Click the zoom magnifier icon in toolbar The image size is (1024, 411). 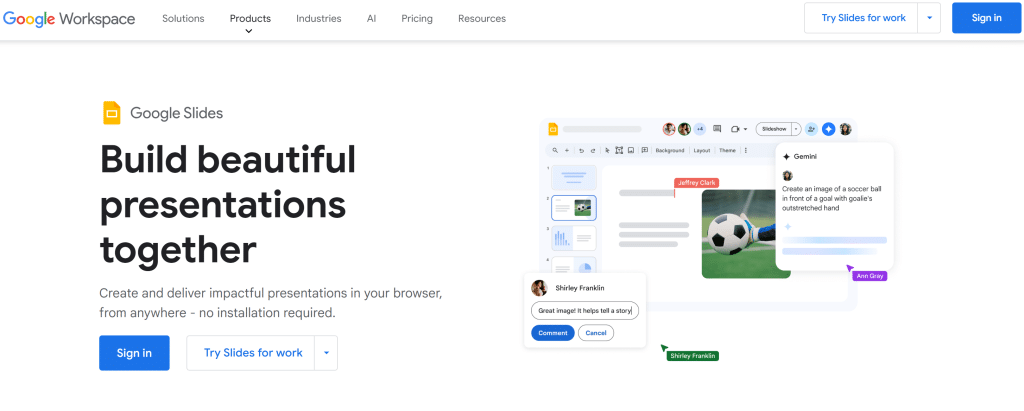(555, 150)
